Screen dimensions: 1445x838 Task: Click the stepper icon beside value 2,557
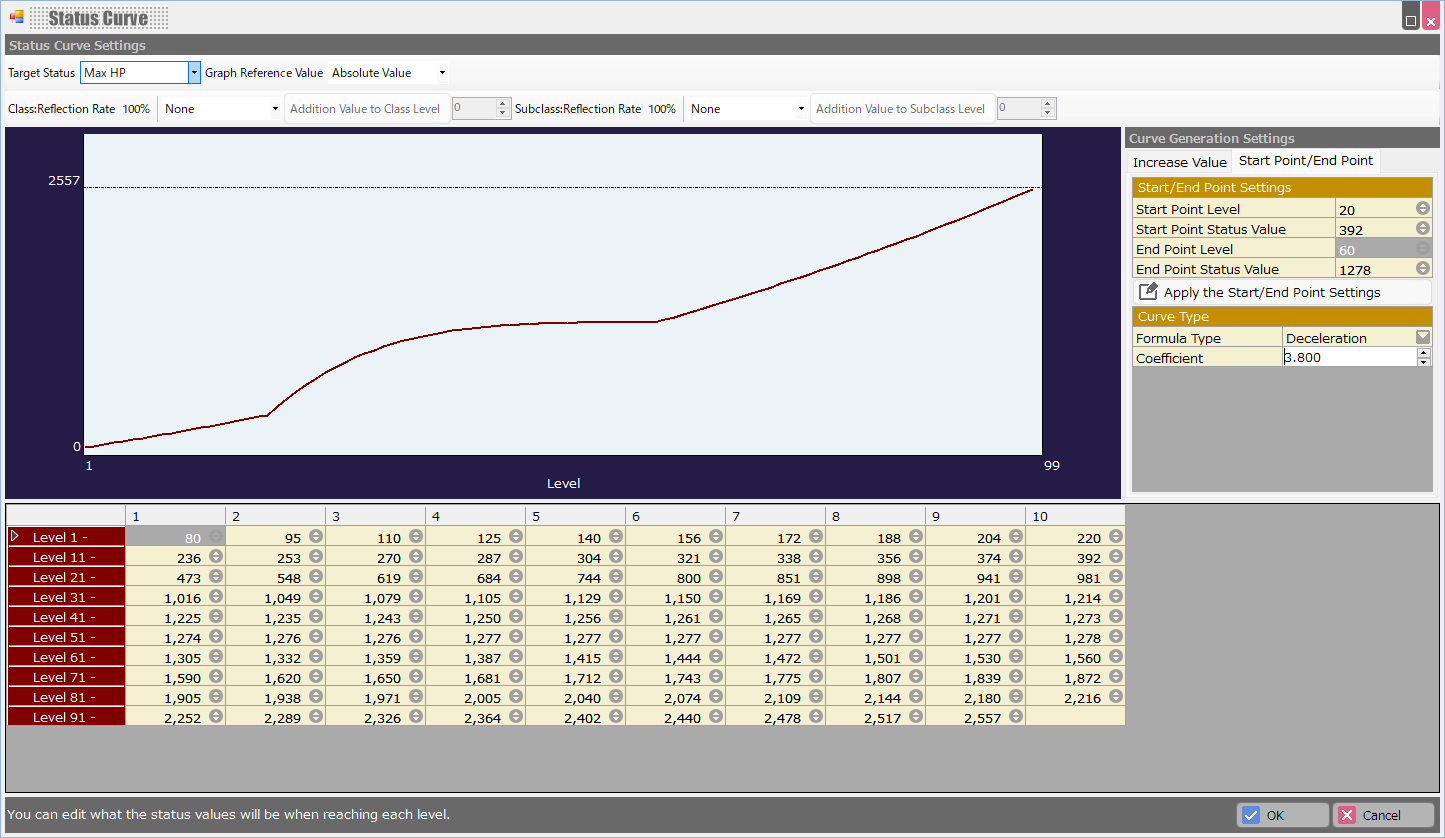click(1015, 717)
